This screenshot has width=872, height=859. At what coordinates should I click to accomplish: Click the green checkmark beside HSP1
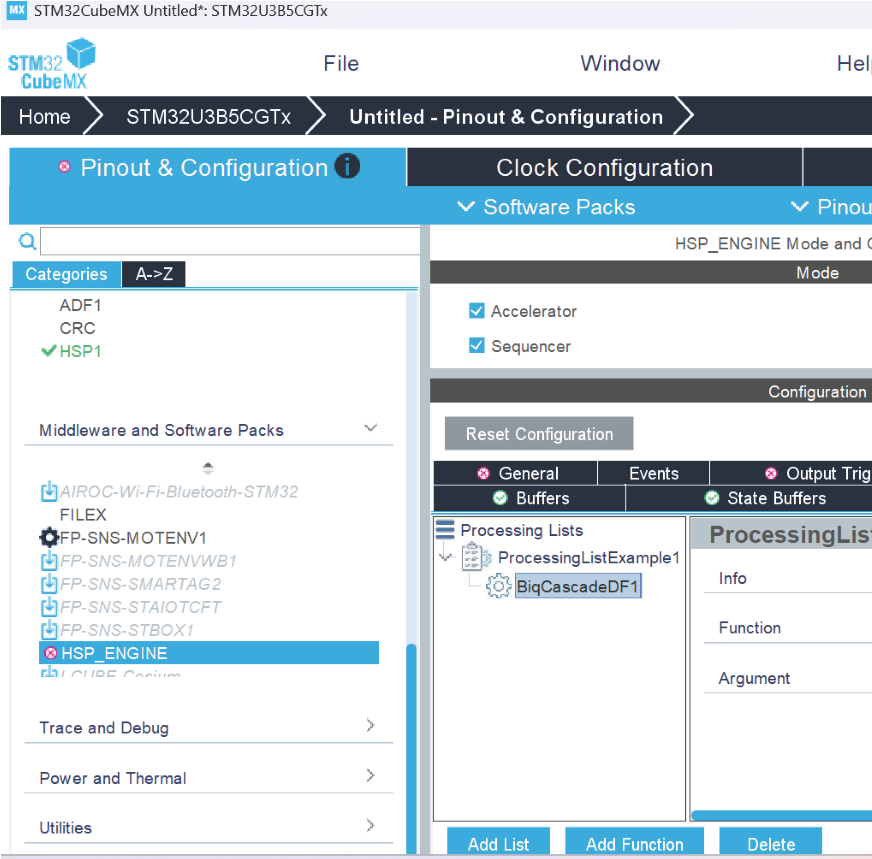pyautogui.click(x=49, y=351)
